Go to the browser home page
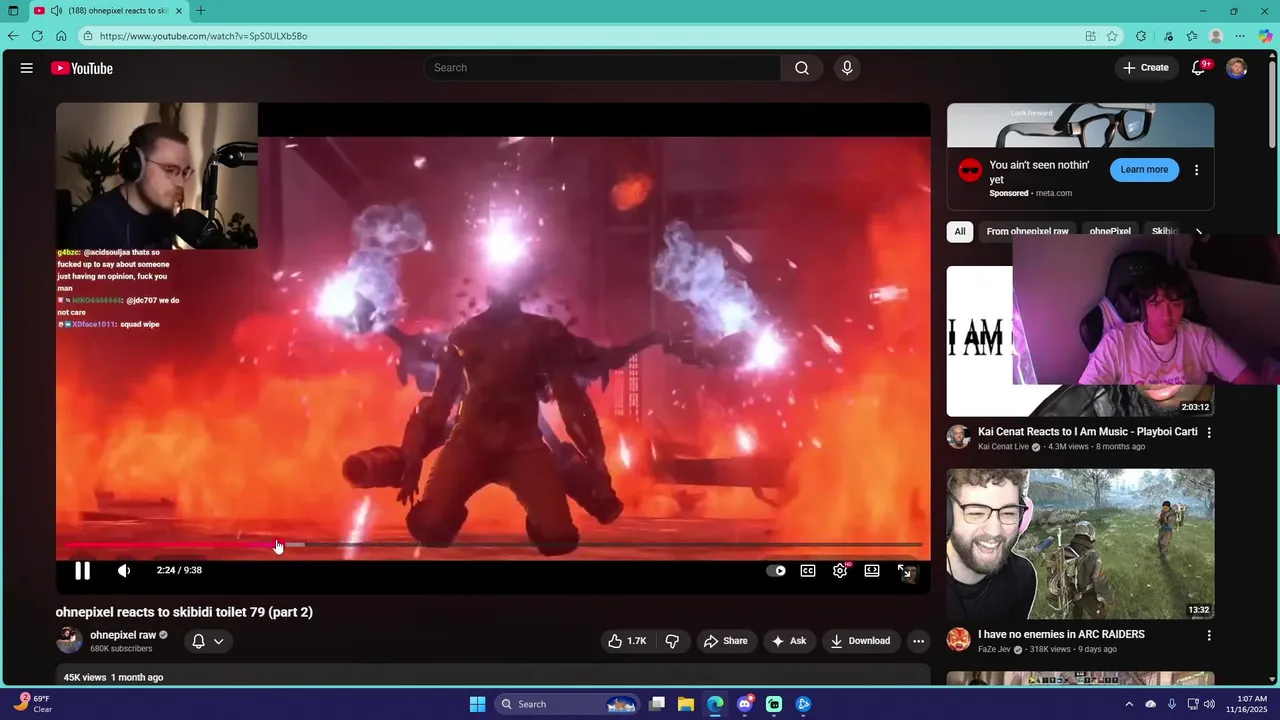The image size is (1280, 720). point(61,36)
